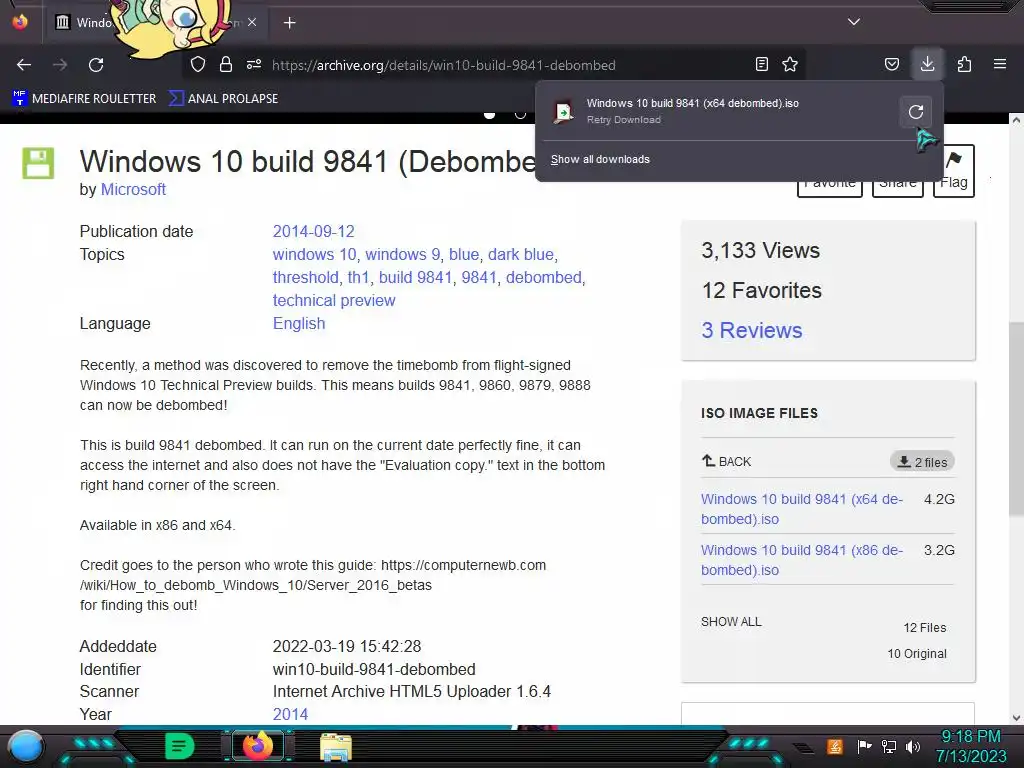Image resolution: width=1024 pixels, height=768 pixels.
Task: Open the Downloads toolbar button
Action: [927, 64]
